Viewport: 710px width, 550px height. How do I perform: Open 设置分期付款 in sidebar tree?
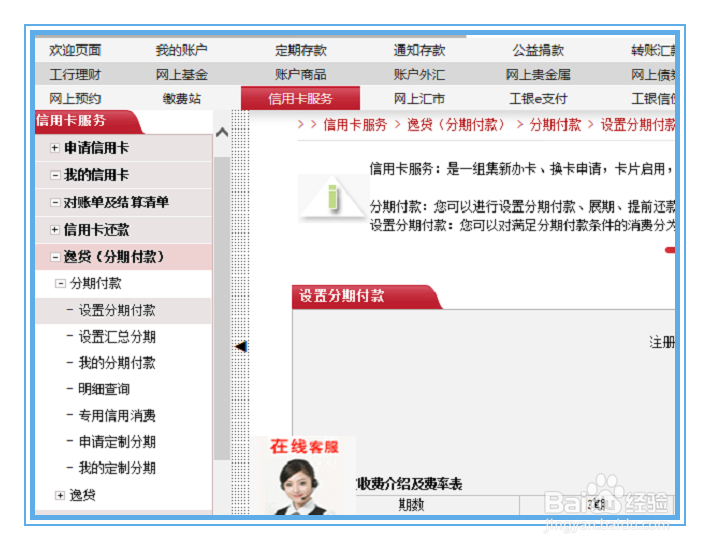(x=117, y=311)
